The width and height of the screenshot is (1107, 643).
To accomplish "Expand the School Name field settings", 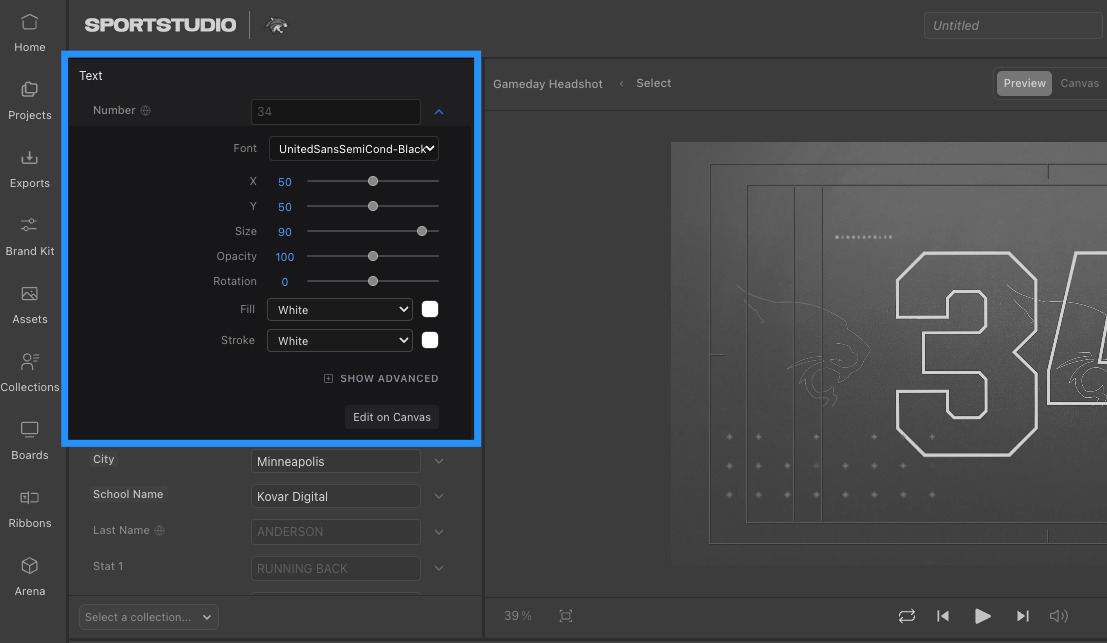I will point(439,497).
